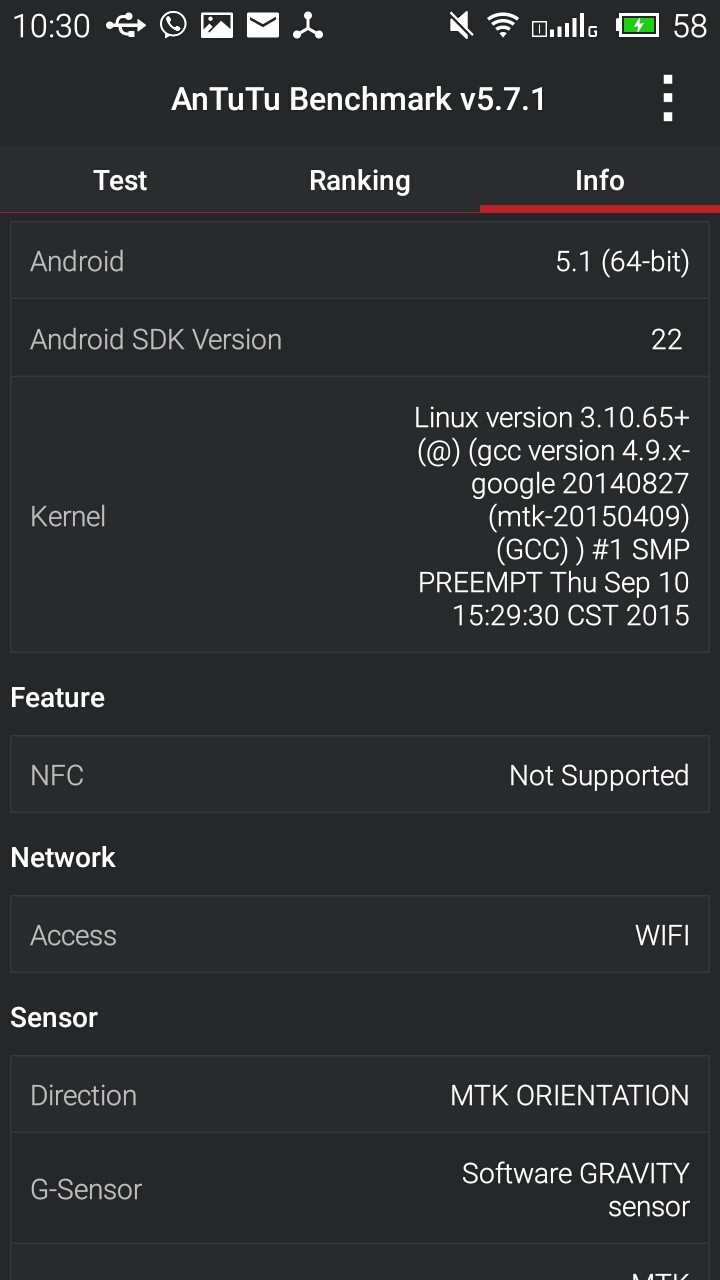Tap the NFC Not Supported row
The height and width of the screenshot is (1280, 720).
click(360, 775)
